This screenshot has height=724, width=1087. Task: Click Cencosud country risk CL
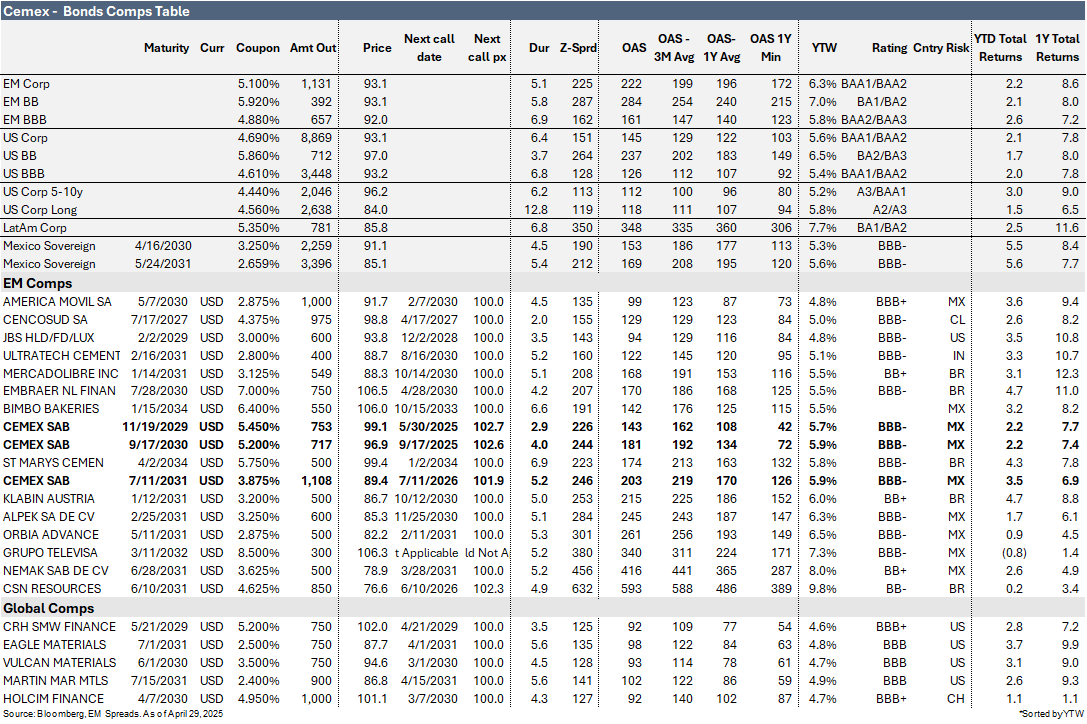[957, 320]
